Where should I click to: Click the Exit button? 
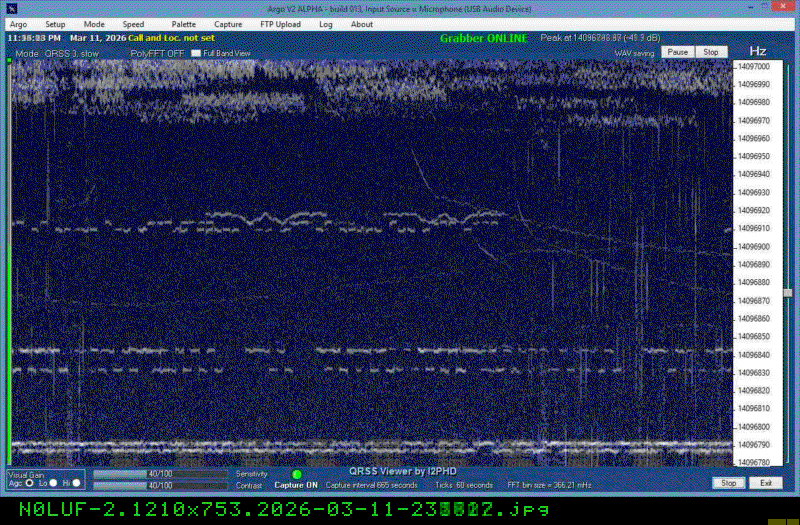[x=766, y=483]
